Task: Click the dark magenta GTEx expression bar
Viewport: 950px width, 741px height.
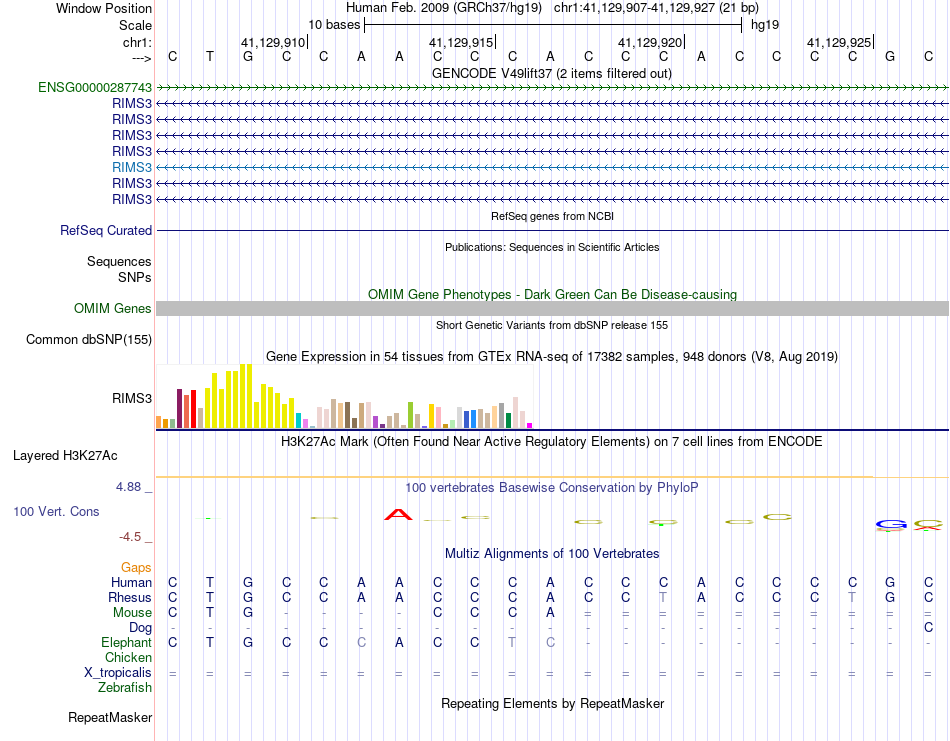Action: coord(179,408)
